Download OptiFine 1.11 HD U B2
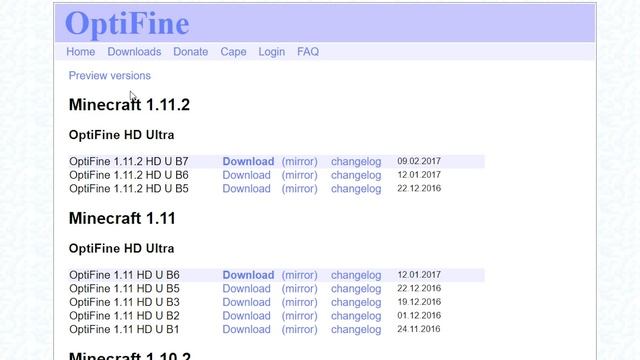Viewport: 640px width, 360px height. 247,316
